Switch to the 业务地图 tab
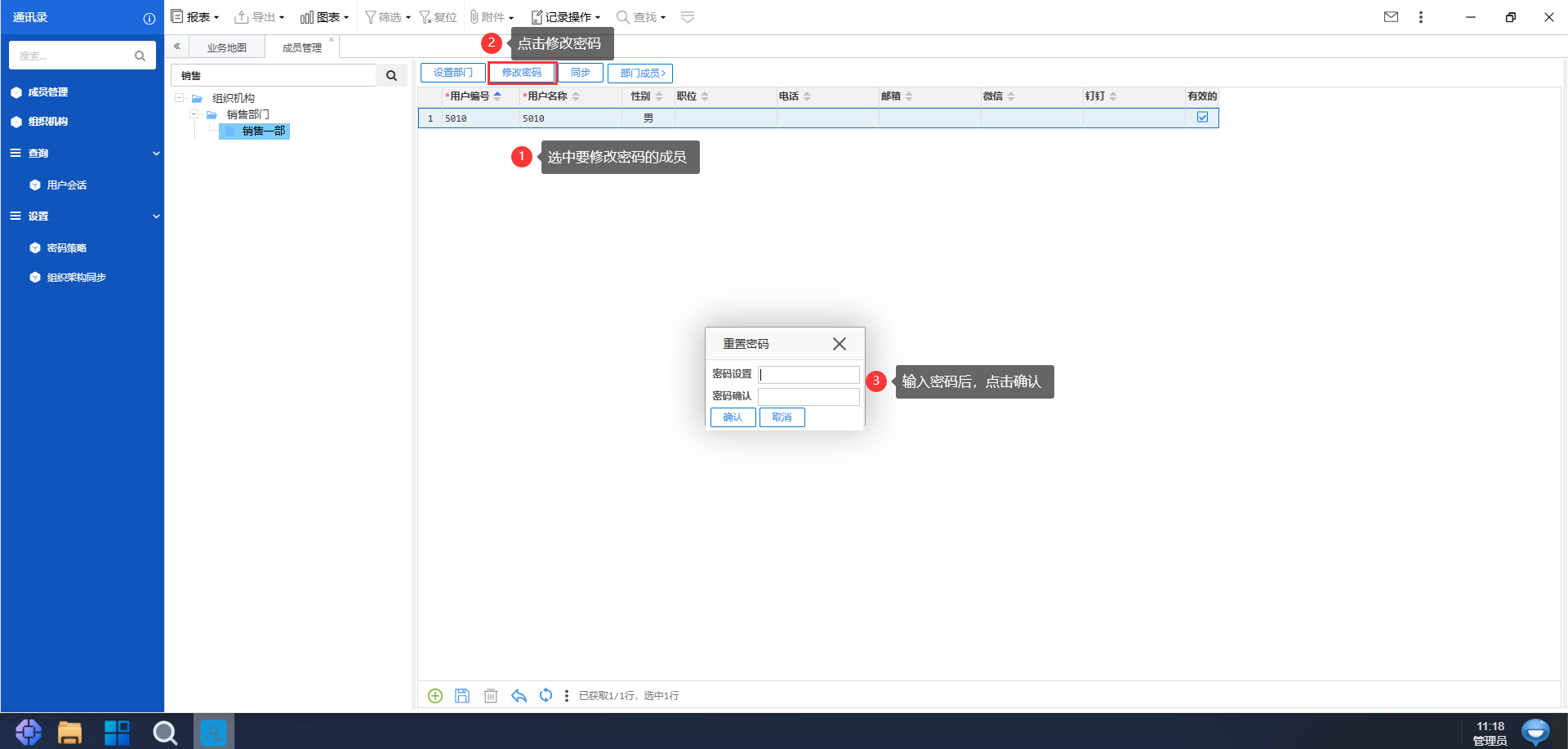1568x749 pixels. coord(227,47)
